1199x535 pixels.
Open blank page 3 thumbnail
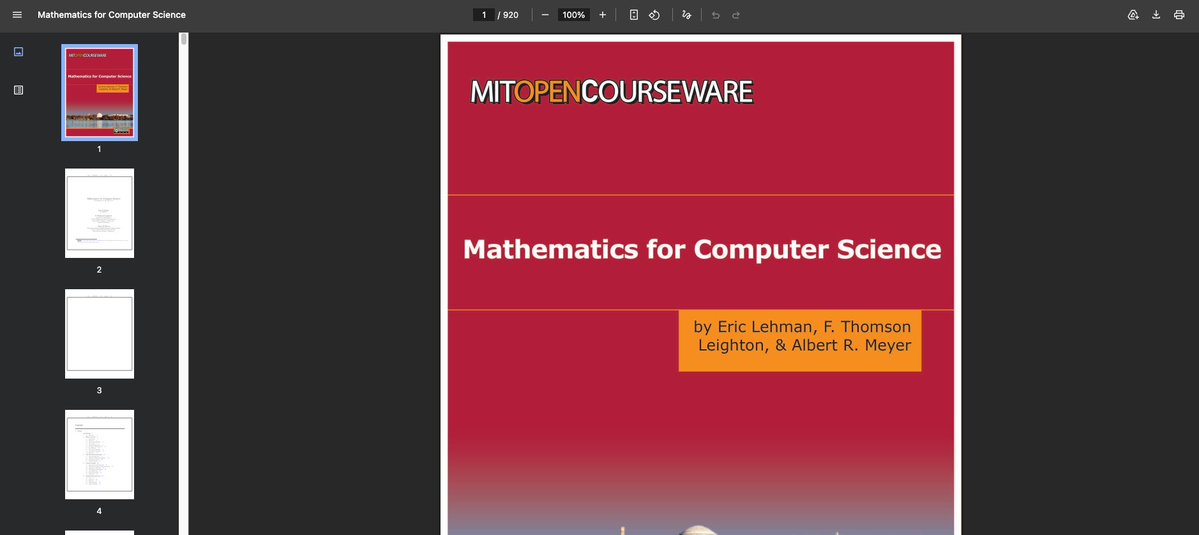(99, 334)
